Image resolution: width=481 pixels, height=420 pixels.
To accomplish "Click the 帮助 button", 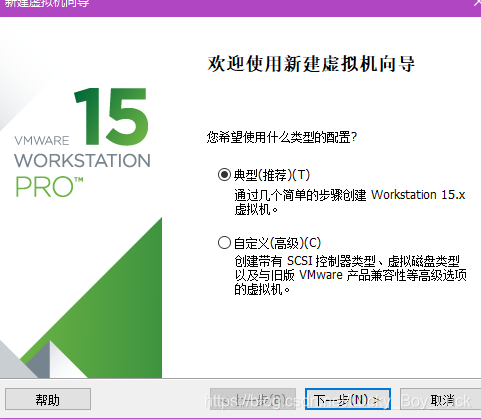I will pos(48,399).
